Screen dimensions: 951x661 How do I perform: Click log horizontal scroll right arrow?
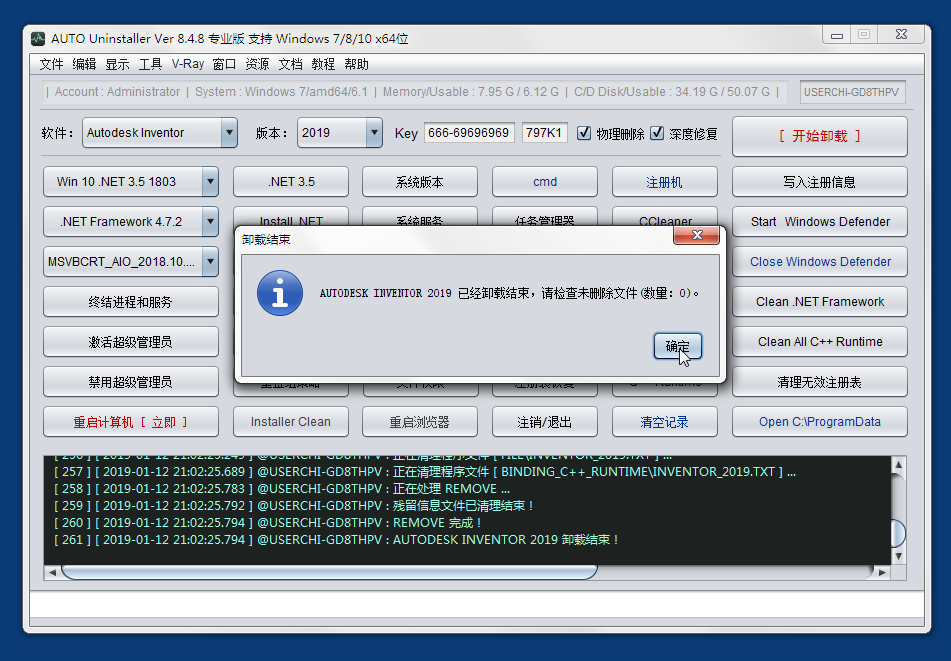click(882, 572)
